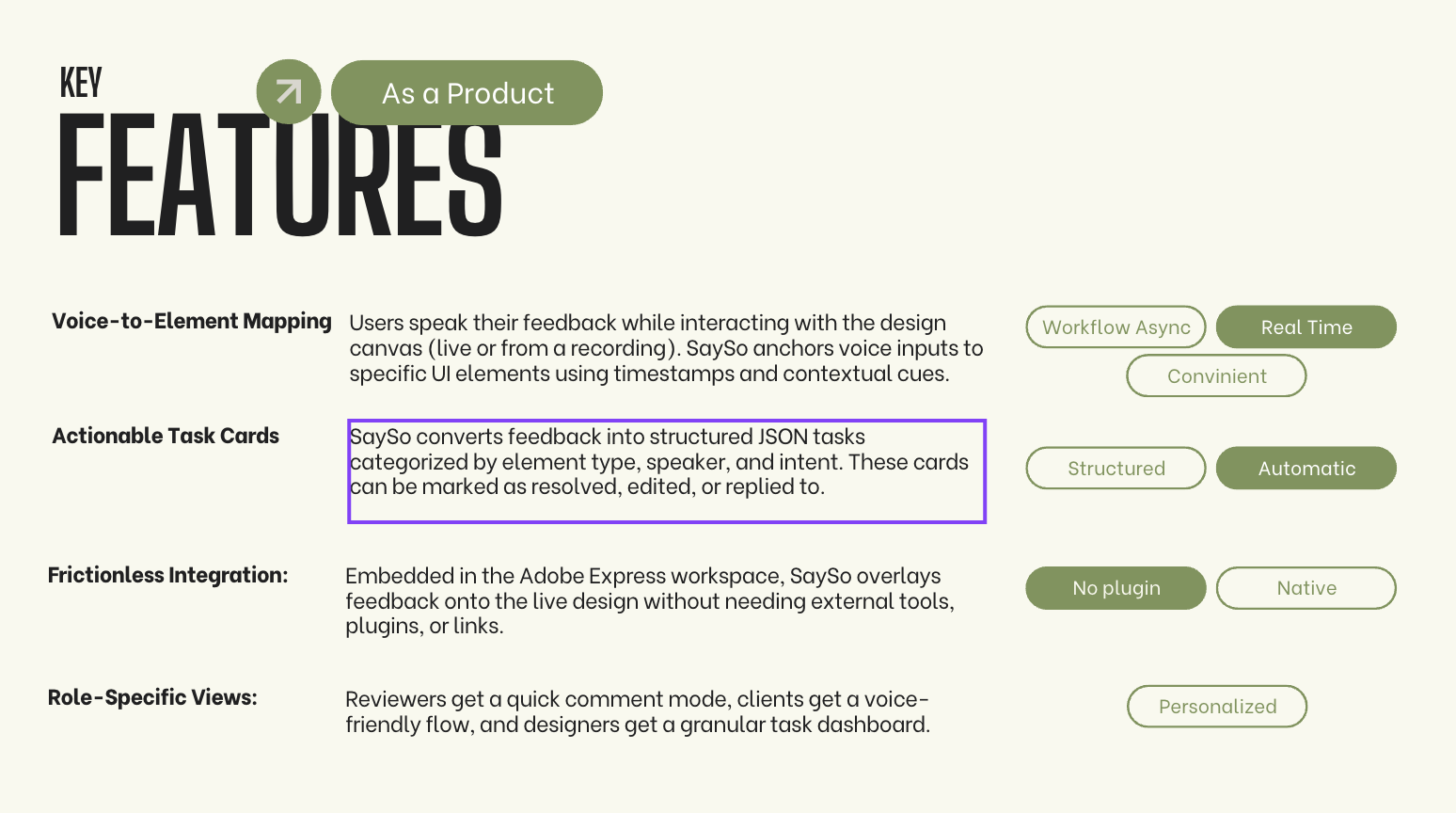The height and width of the screenshot is (813, 1456).
Task: Select the 'Frictionless Integration:' heading
Action: click(x=167, y=576)
